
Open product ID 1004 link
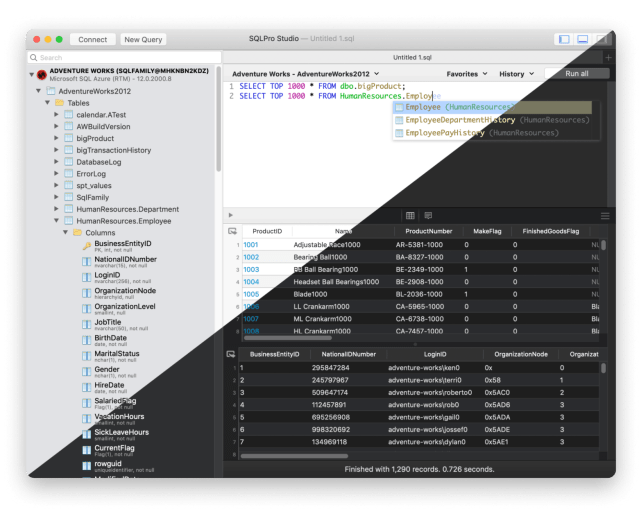pos(251,282)
